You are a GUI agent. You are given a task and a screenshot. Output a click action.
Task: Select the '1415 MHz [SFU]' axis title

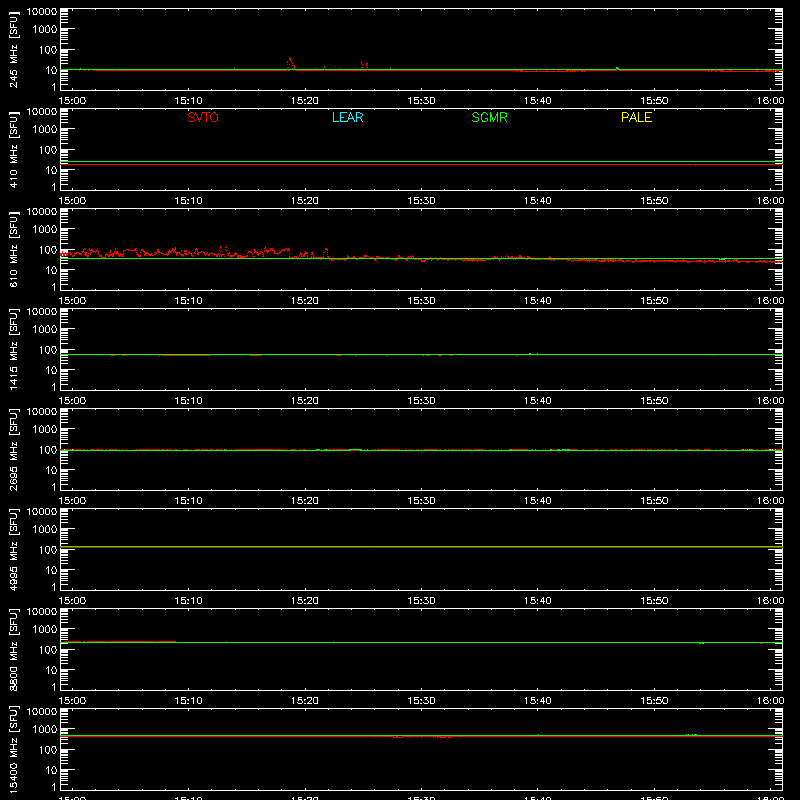point(14,349)
